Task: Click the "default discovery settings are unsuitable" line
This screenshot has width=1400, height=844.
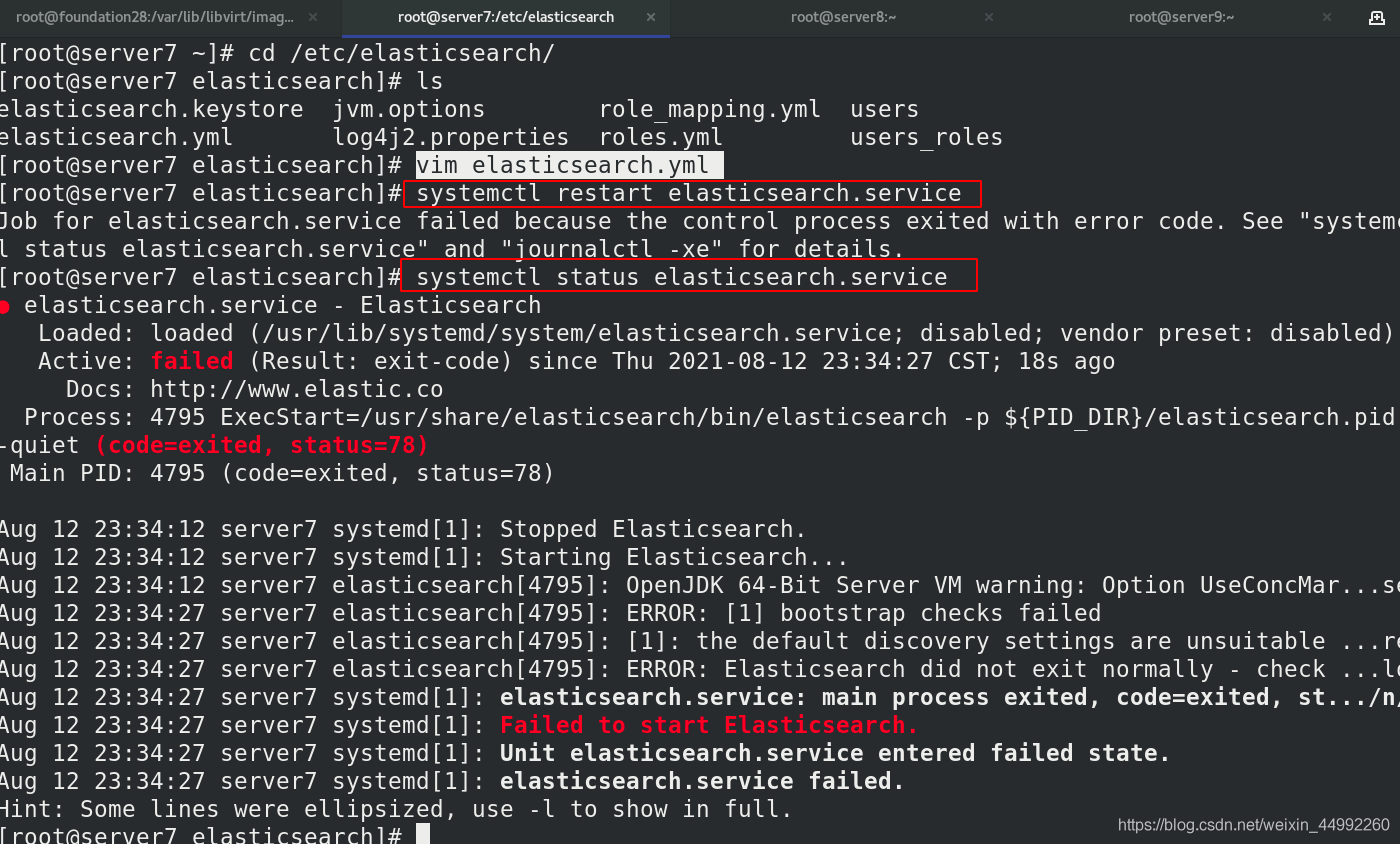Action: pos(700,641)
